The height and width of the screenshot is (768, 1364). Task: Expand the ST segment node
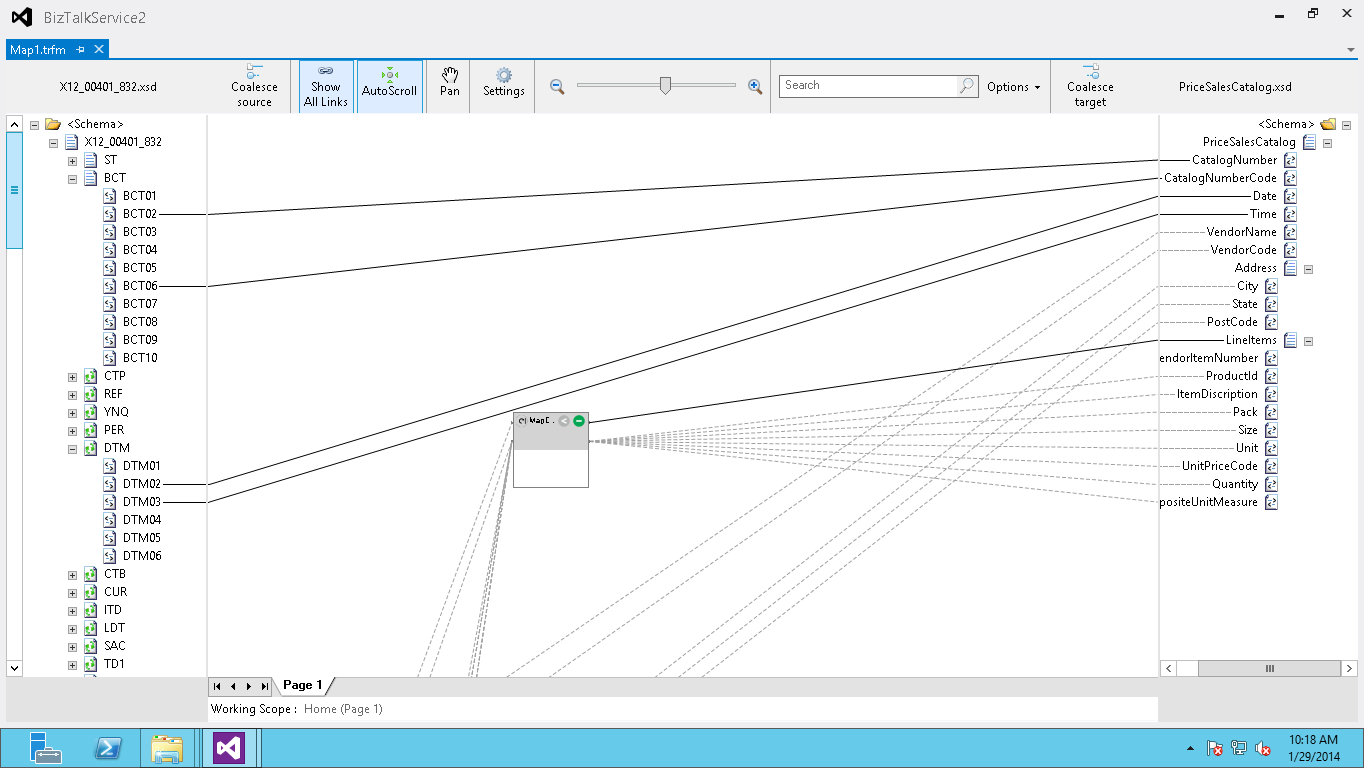(72, 160)
